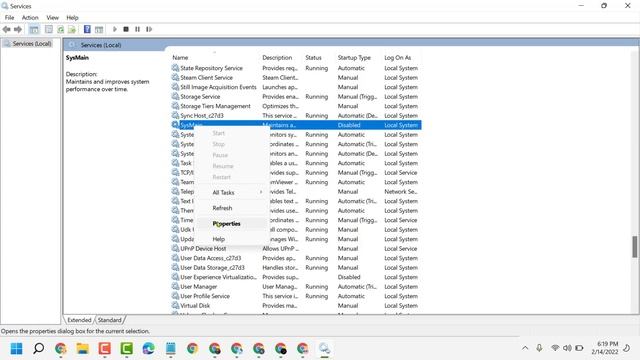Open Microsoft Edge from the taskbar

tap(149, 349)
